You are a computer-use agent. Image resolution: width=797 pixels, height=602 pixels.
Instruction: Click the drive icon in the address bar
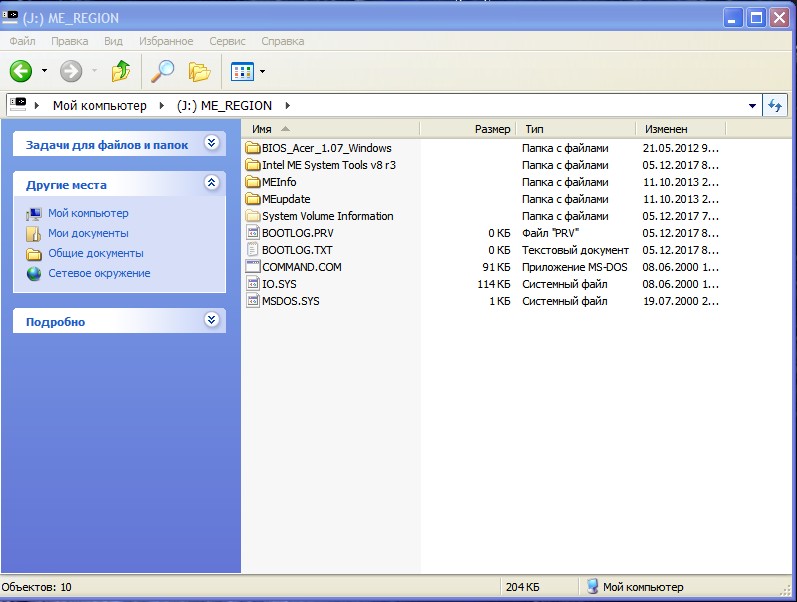click(18, 104)
